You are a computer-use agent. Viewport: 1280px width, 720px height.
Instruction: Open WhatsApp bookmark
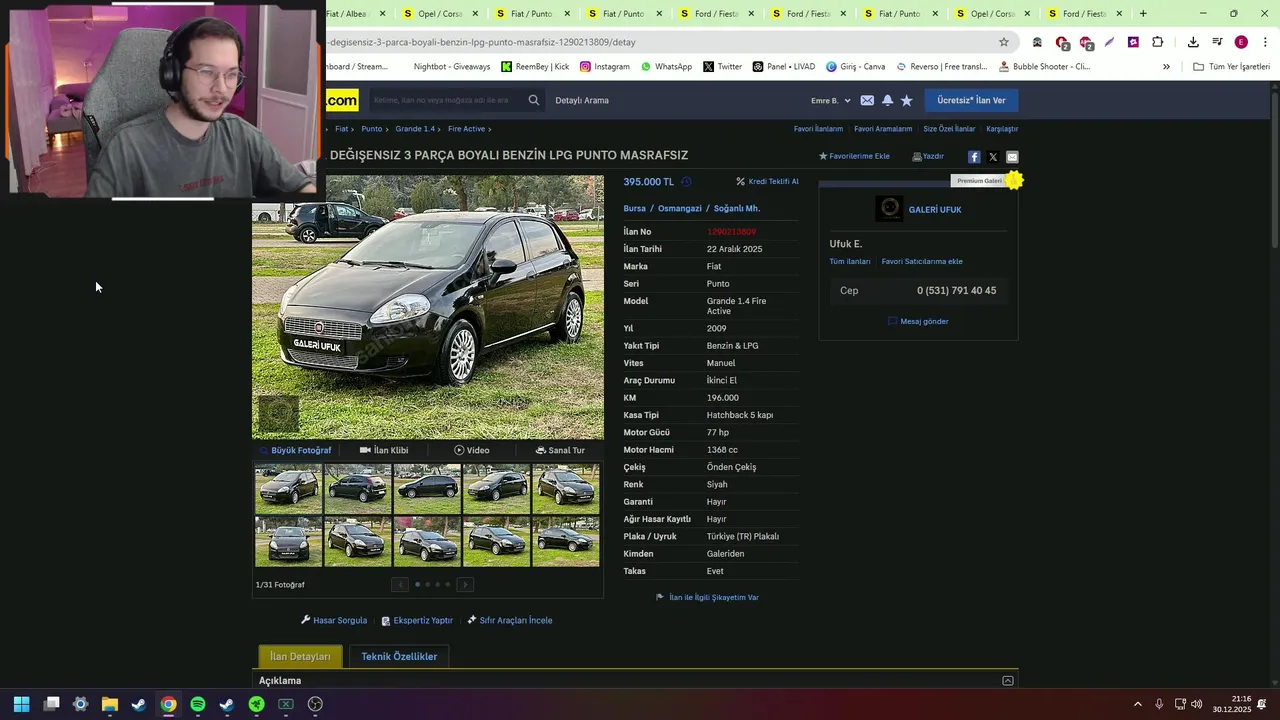pos(666,67)
